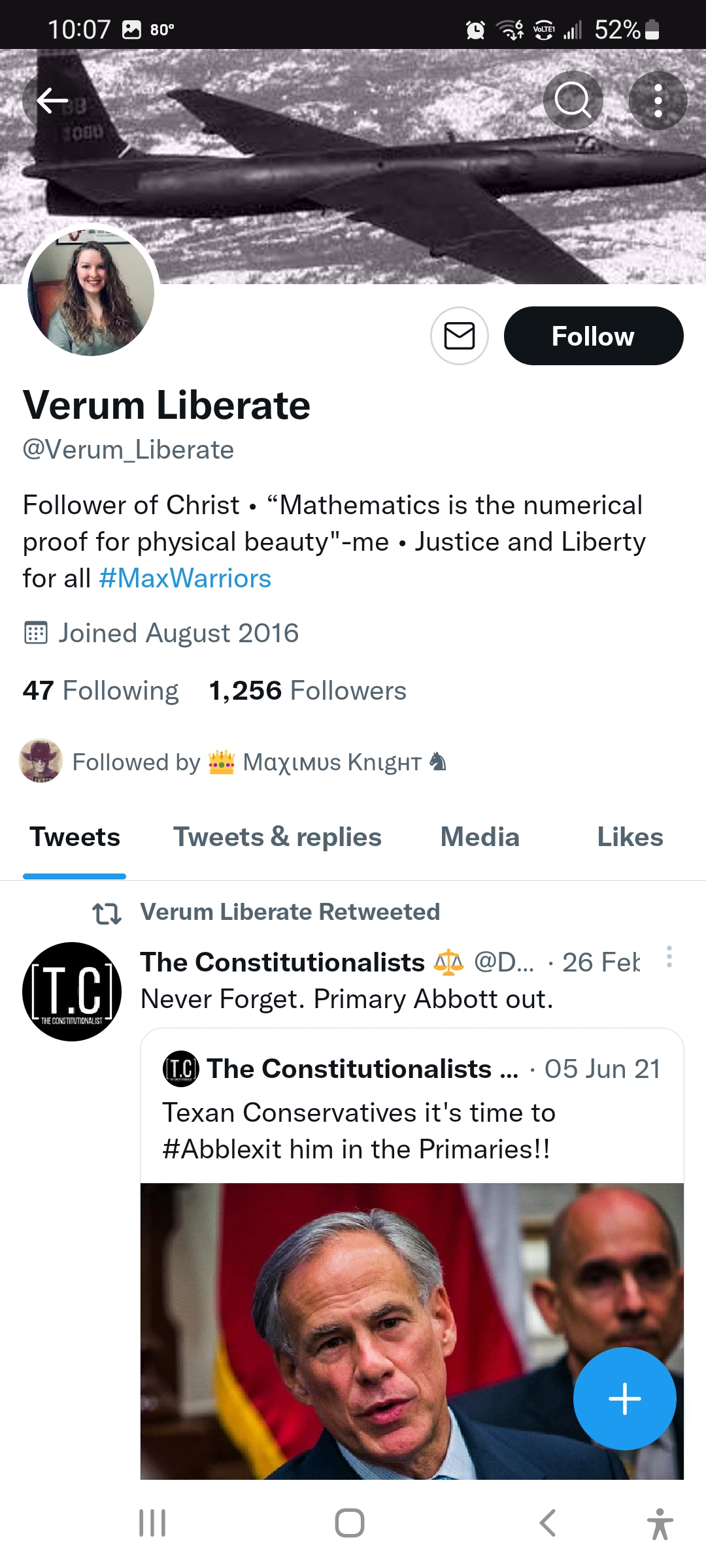The image size is (706, 1568).
Task: Compose new tweet with plus button
Action: 624,1399
